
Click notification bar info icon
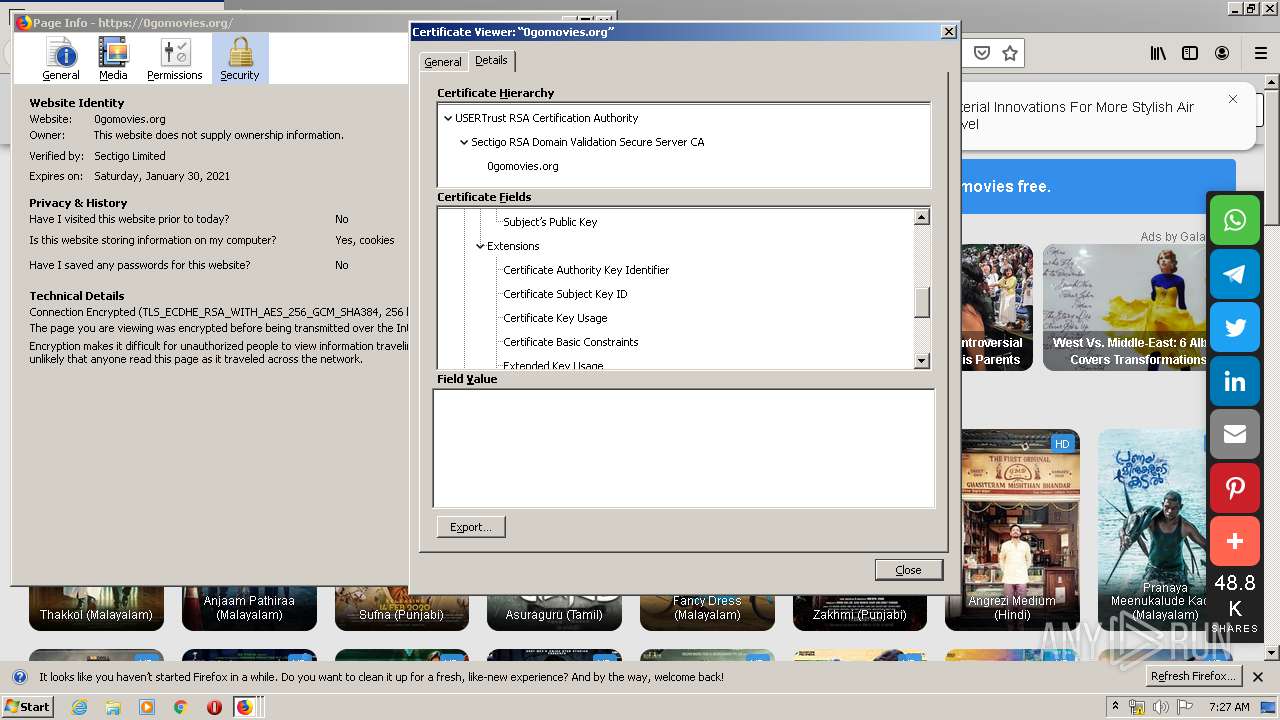point(20,677)
